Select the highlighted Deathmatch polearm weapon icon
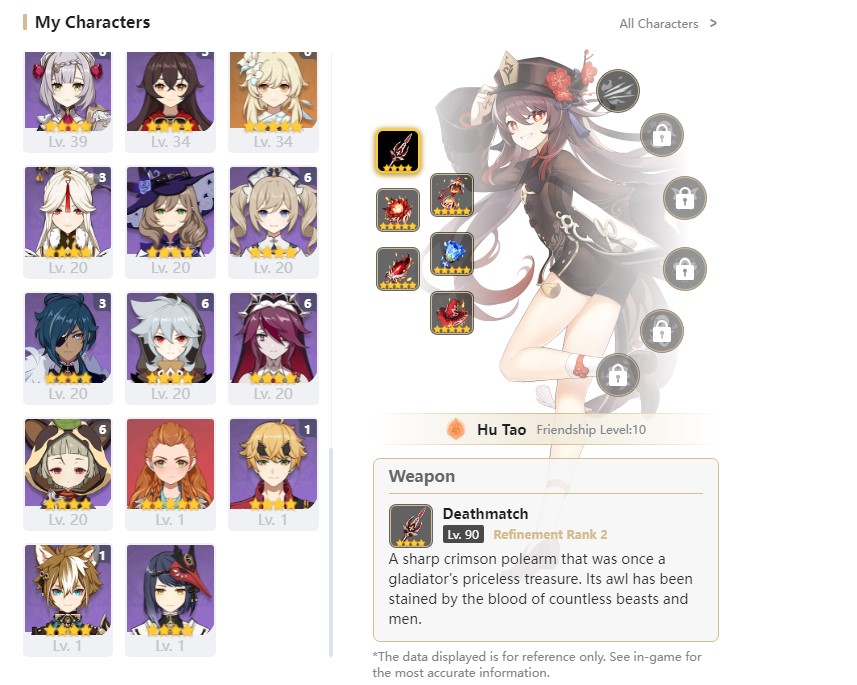857x685 pixels. tap(397, 151)
